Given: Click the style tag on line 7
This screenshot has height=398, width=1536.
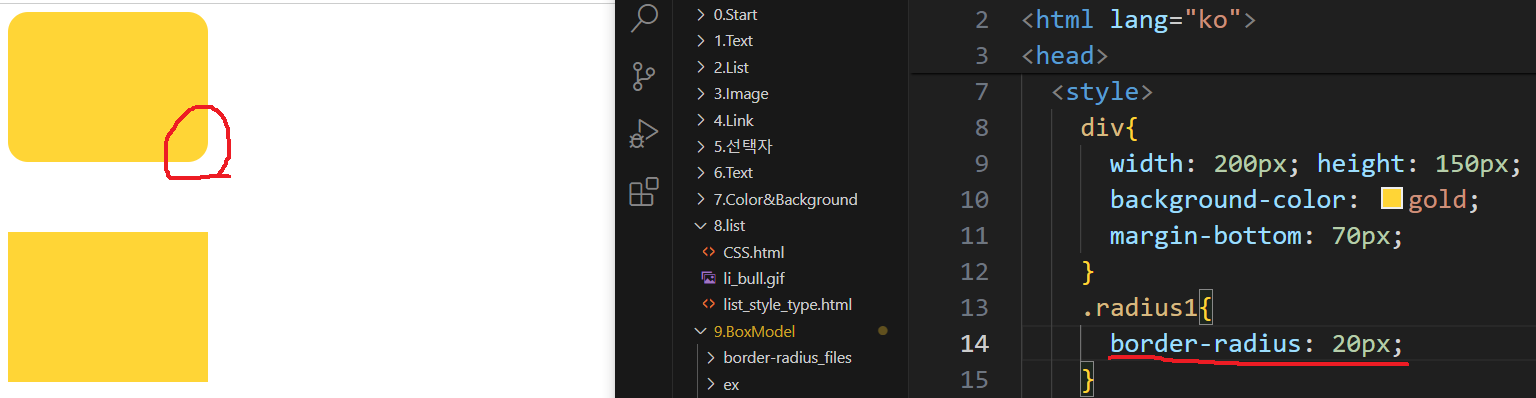Looking at the screenshot, I should [x=1103, y=92].
